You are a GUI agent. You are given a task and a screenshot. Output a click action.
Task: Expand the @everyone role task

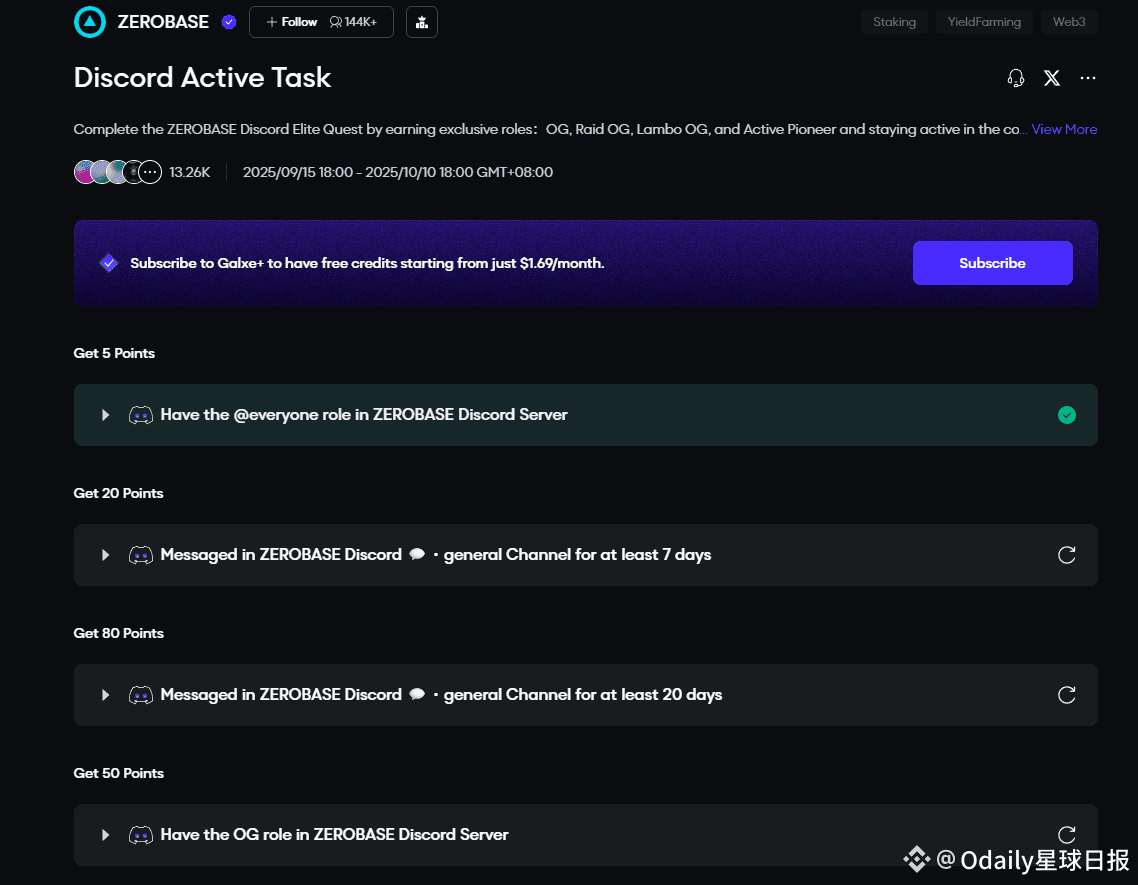pyautogui.click(x=105, y=415)
